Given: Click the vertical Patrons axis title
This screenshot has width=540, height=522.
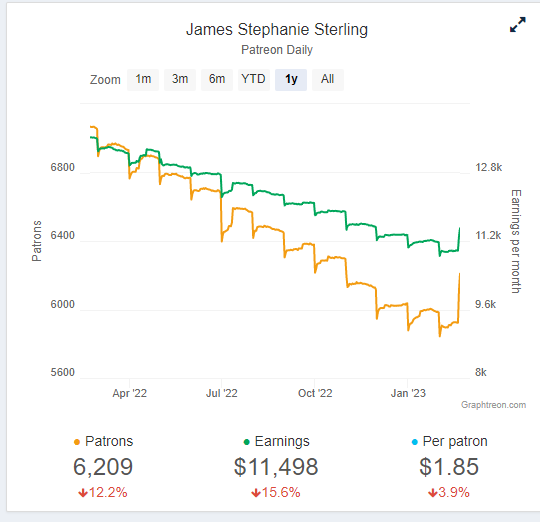Looking at the screenshot, I should (37, 241).
